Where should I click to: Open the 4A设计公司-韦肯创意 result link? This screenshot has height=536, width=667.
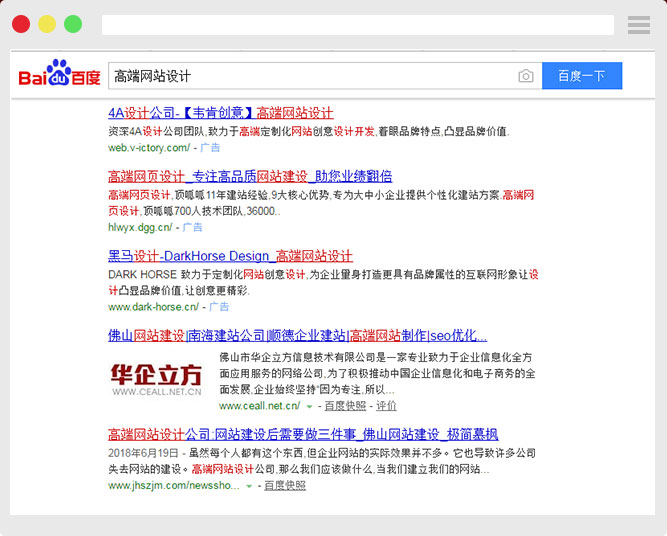point(220,113)
